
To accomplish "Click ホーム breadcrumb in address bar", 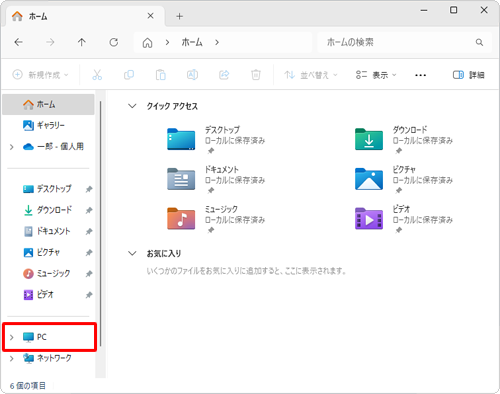I will 192,42.
